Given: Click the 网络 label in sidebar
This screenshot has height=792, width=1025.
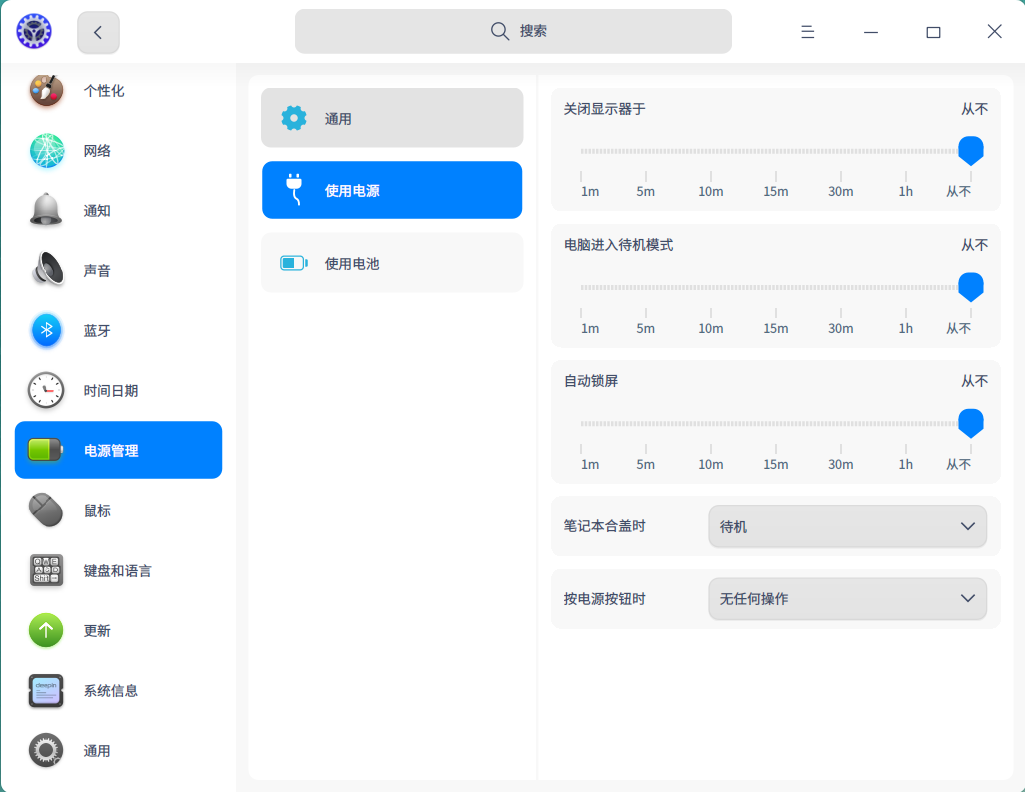Looking at the screenshot, I should (x=97, y=151).
